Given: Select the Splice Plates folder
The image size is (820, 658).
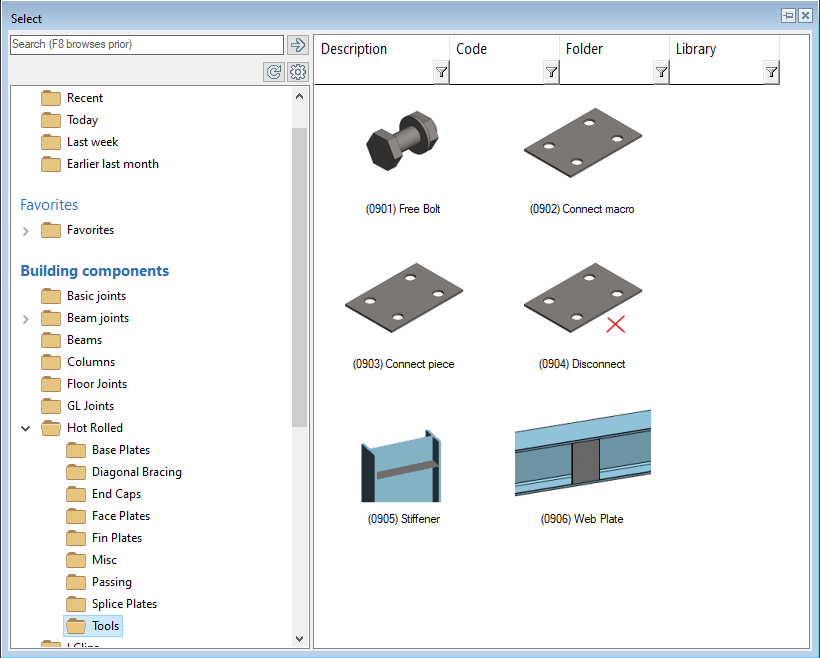Looking at the screenshot, I should pyautogui.click(x=124, y=604).
